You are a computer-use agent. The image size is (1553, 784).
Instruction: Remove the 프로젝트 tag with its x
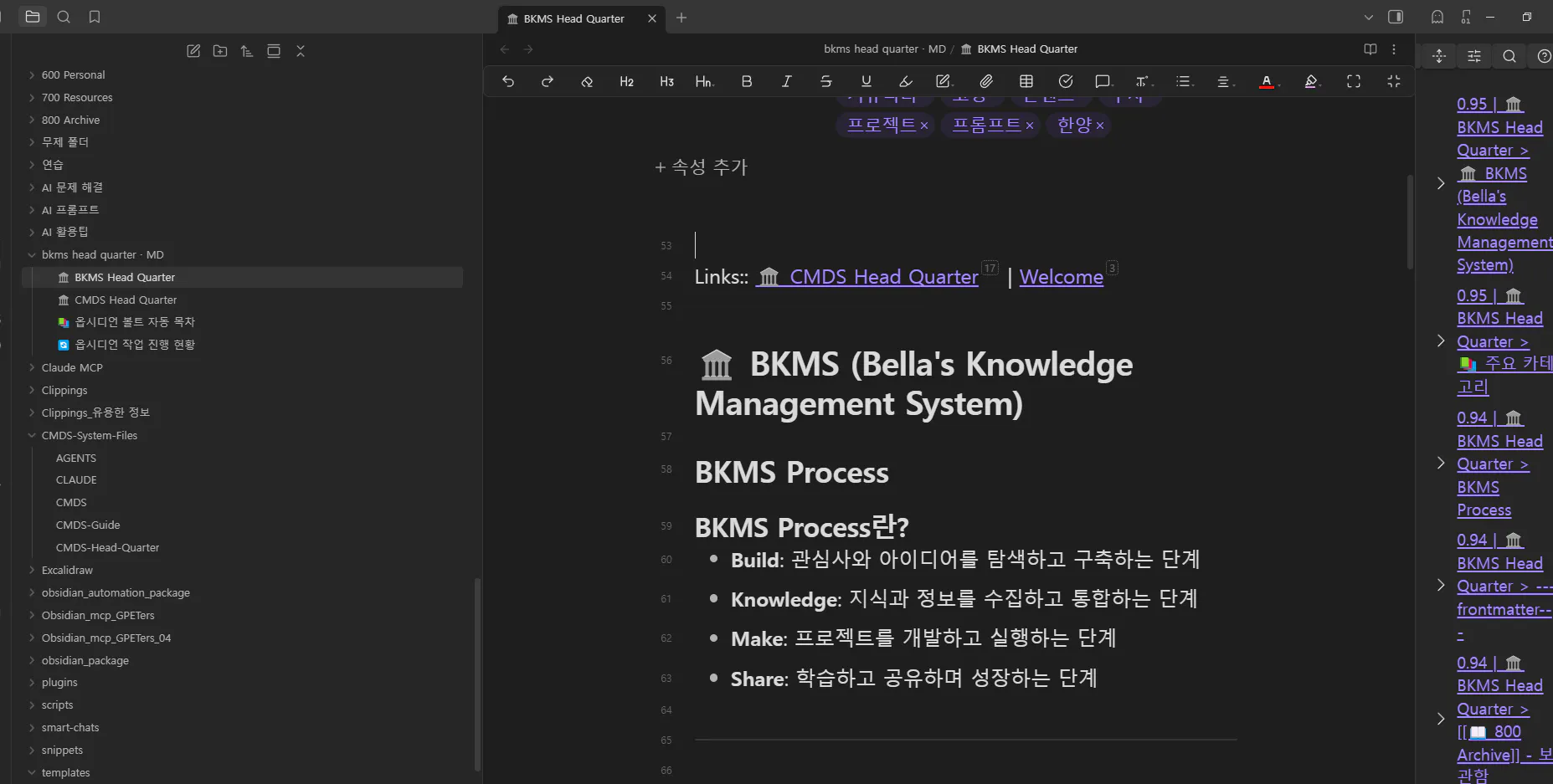click(924, 126)
